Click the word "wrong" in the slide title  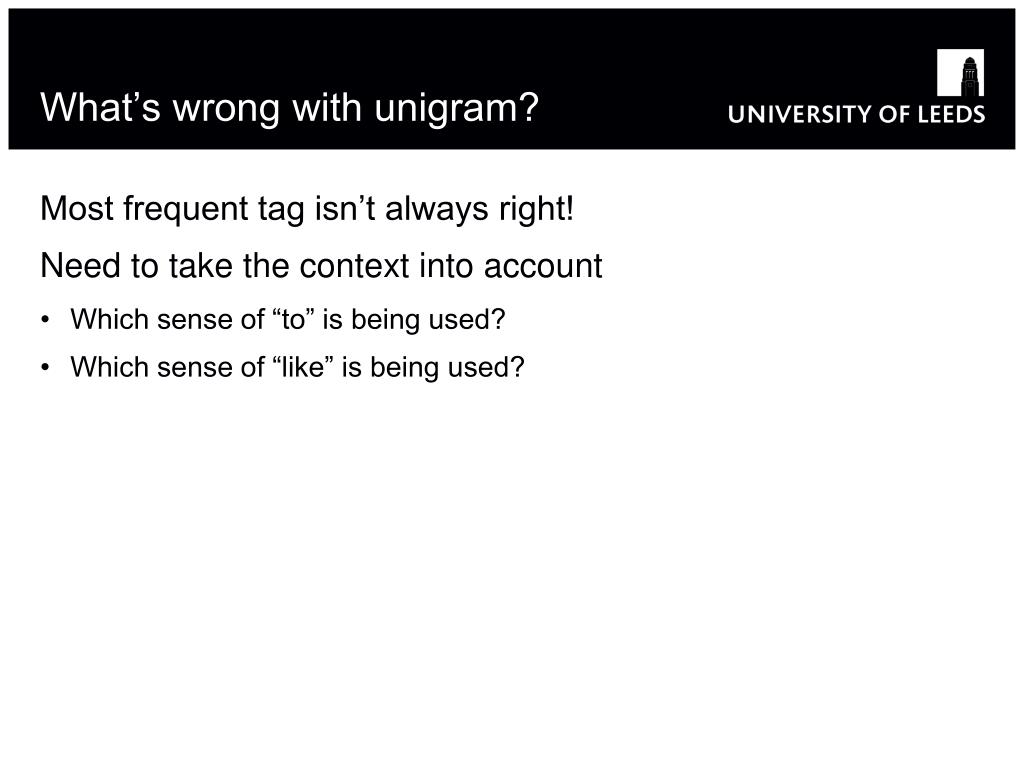pyautogui.click(x=227, y=108)
